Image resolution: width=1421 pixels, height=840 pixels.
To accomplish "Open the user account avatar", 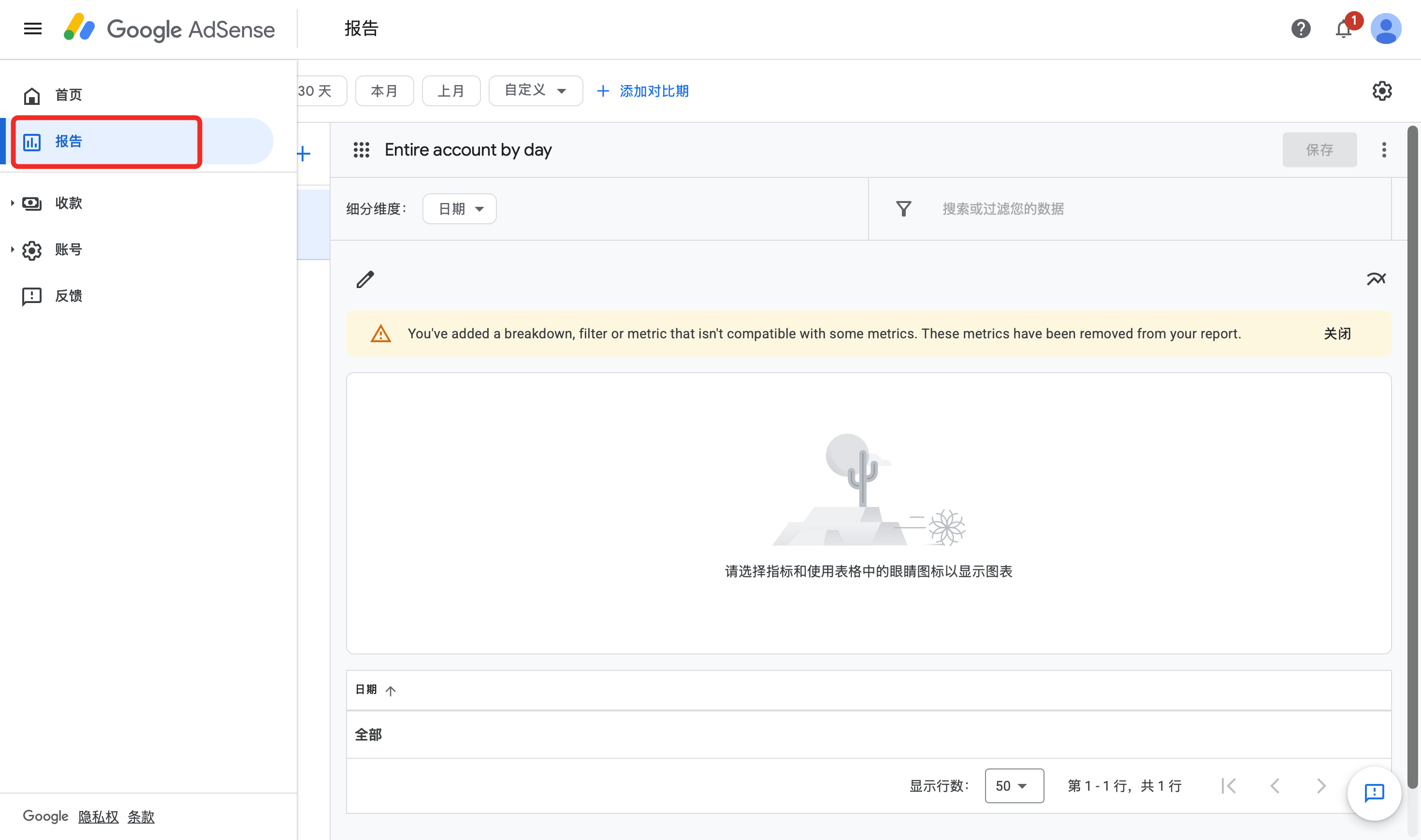I will [x=1385, y=29].
